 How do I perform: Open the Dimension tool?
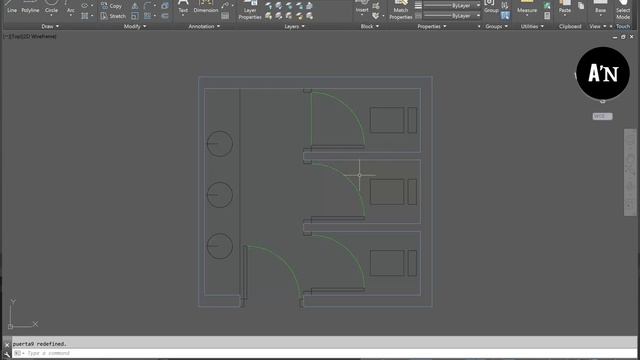click(206, 7)
